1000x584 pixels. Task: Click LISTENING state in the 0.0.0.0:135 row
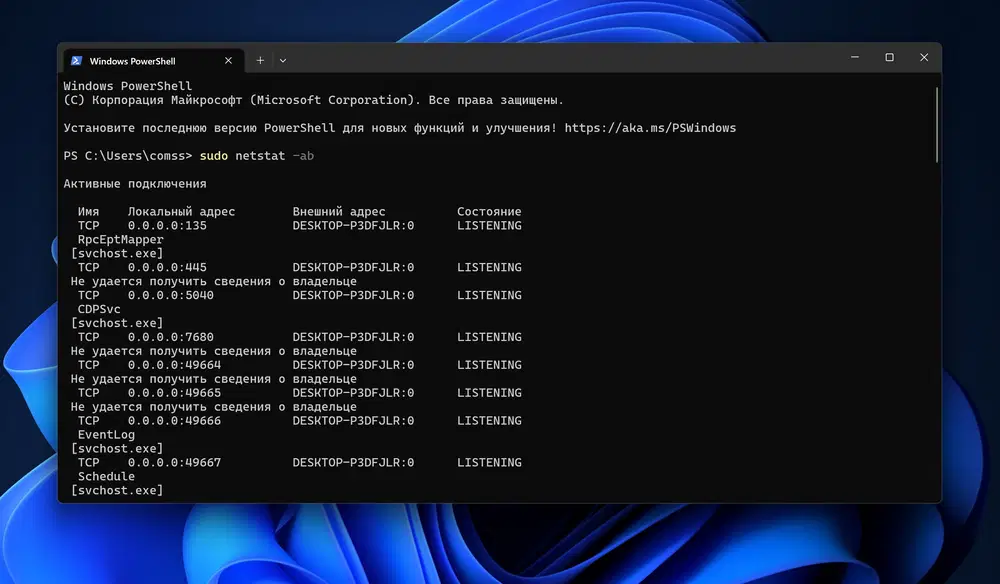coord(489,225)
